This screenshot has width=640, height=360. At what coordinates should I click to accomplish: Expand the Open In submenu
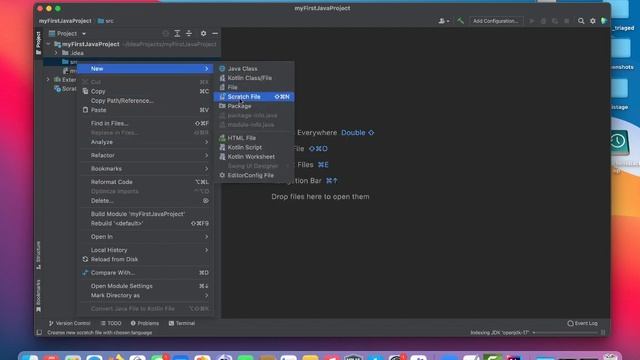[145, 237]
